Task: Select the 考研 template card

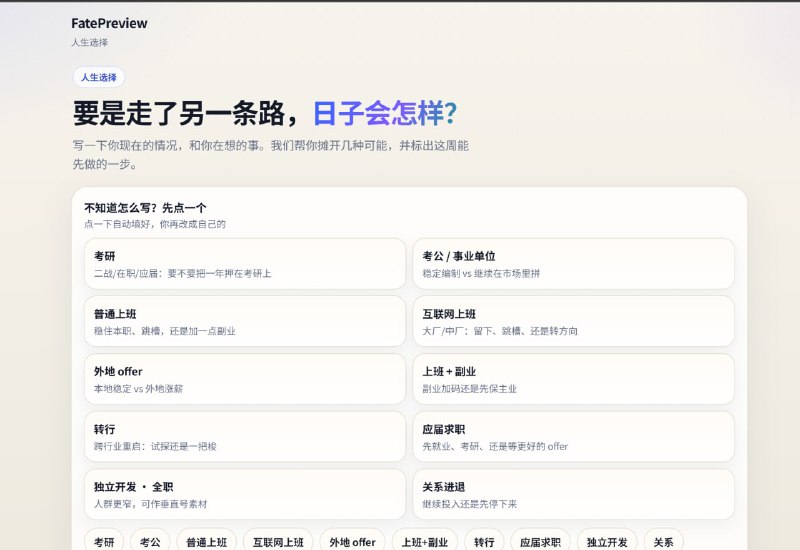Action: click(x=245, y=264)
